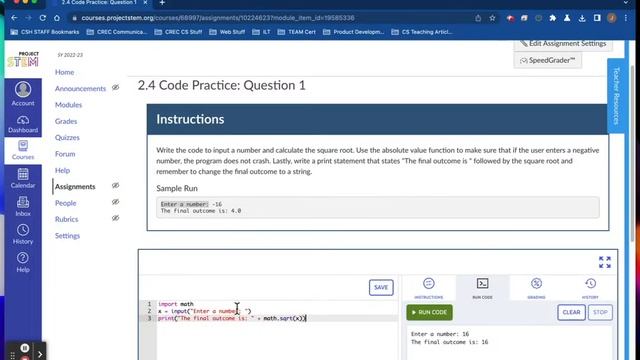Switch to the Grading panel tab
Image resolution: width=640 pixels, height=360 pixels.
pos(536,288)
